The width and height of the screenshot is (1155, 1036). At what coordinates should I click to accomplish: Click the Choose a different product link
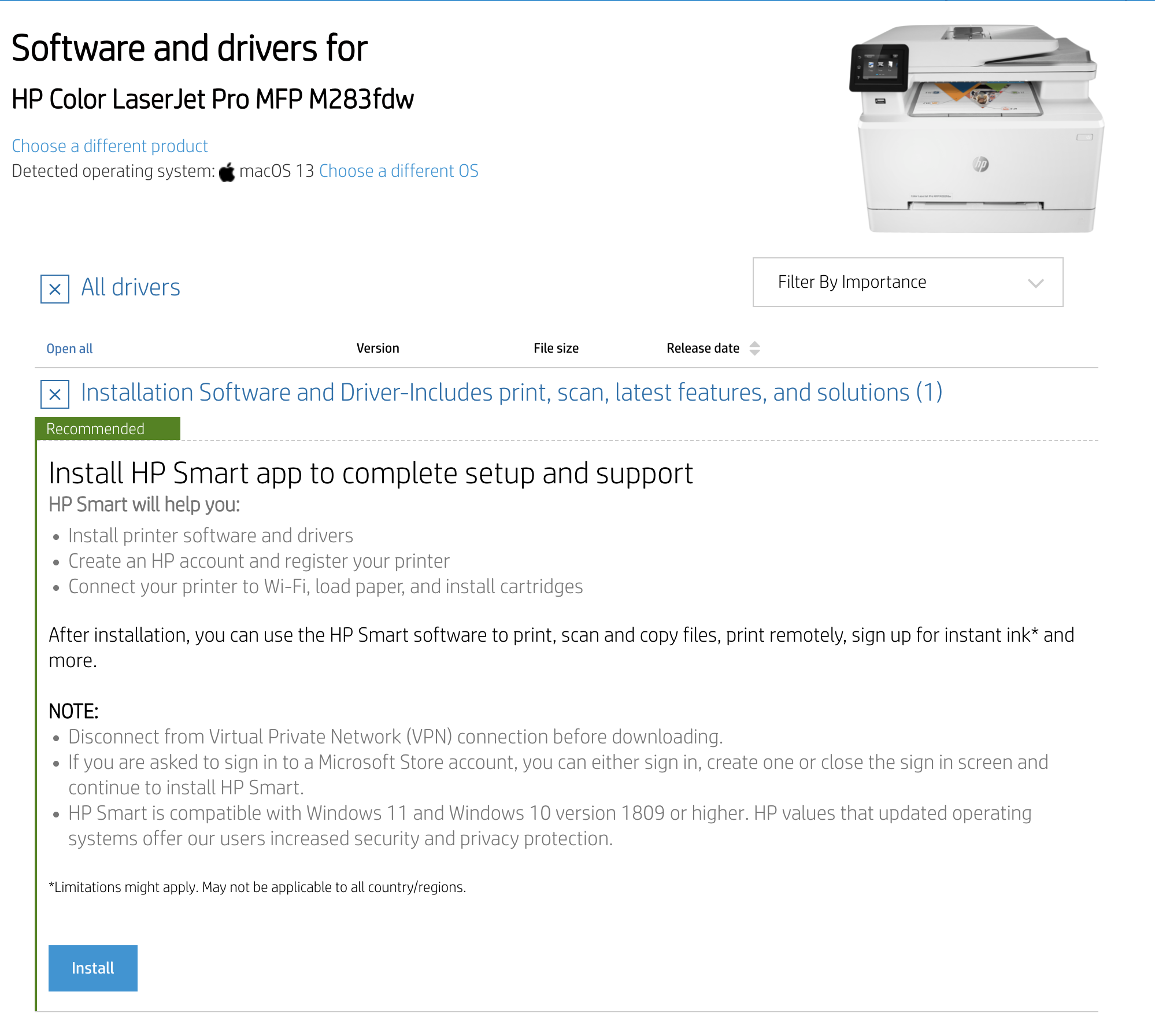[110, 146]
